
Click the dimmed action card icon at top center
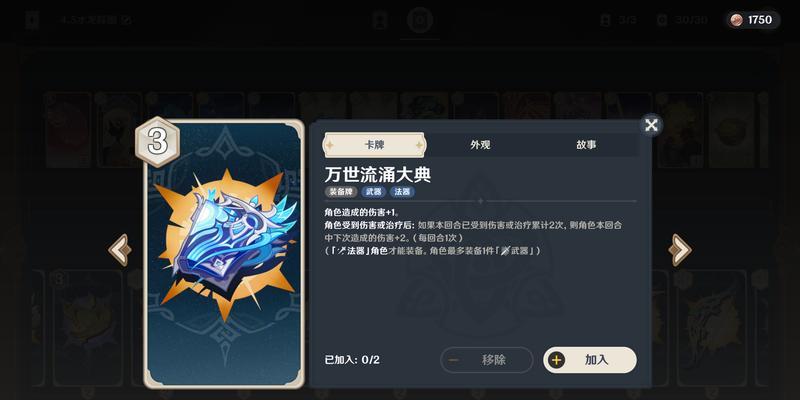[x=419, y=20]
